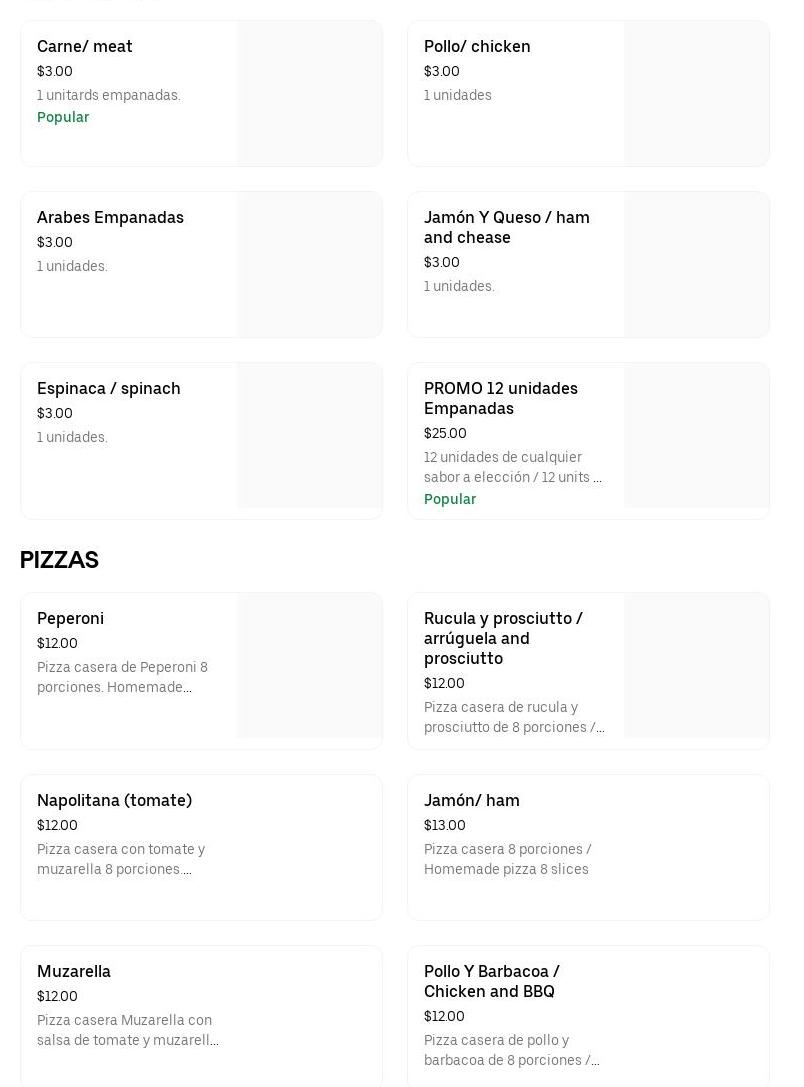Open Pollo Y Barbacoa / Chicken and BBQ
Screen dimensions: 804x1087
(492, 982)
